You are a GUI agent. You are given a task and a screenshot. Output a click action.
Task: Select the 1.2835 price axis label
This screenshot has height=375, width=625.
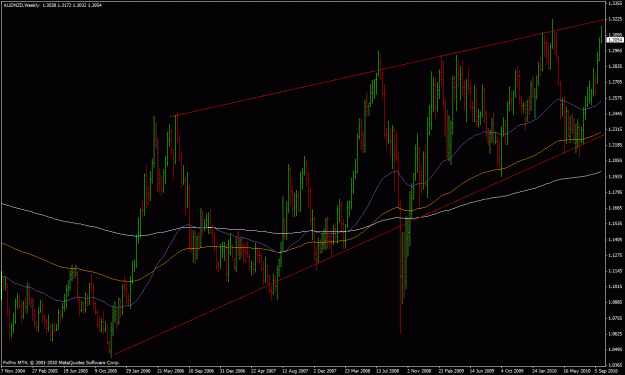615,66
